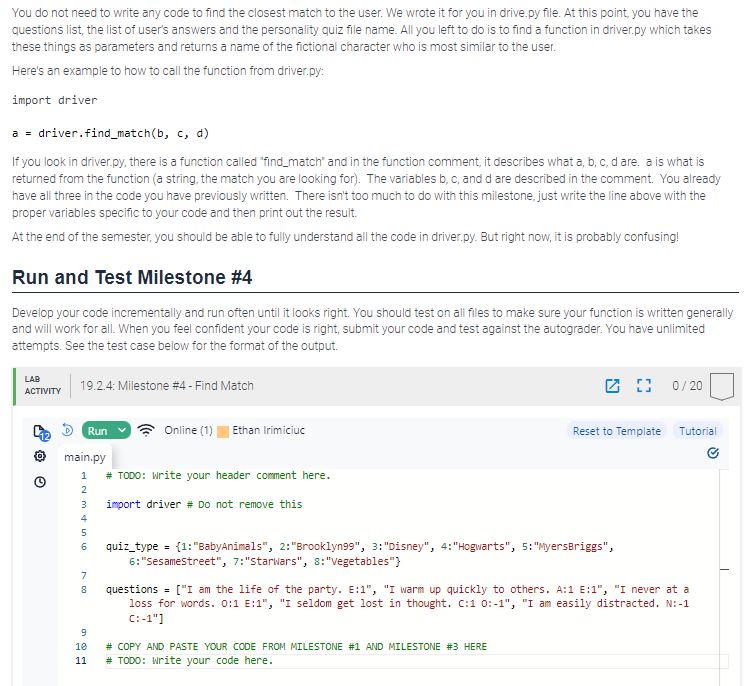Click the 19.2.4: Milestone #4 - Find Match title
747x686 pixels.
167,386
